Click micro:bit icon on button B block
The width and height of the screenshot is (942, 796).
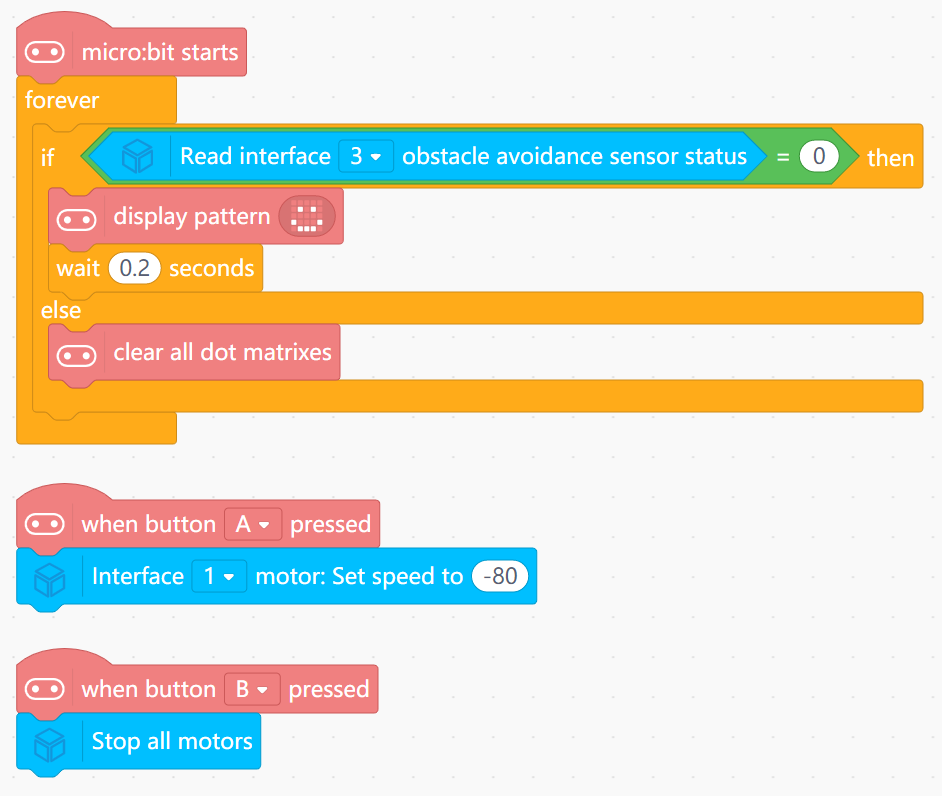click(x=45, y=689)
